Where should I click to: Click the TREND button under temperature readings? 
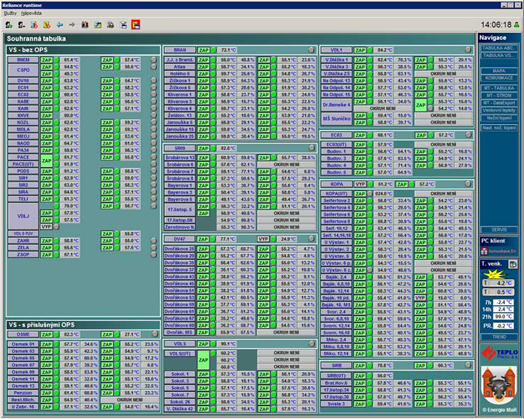click(498, 337)
